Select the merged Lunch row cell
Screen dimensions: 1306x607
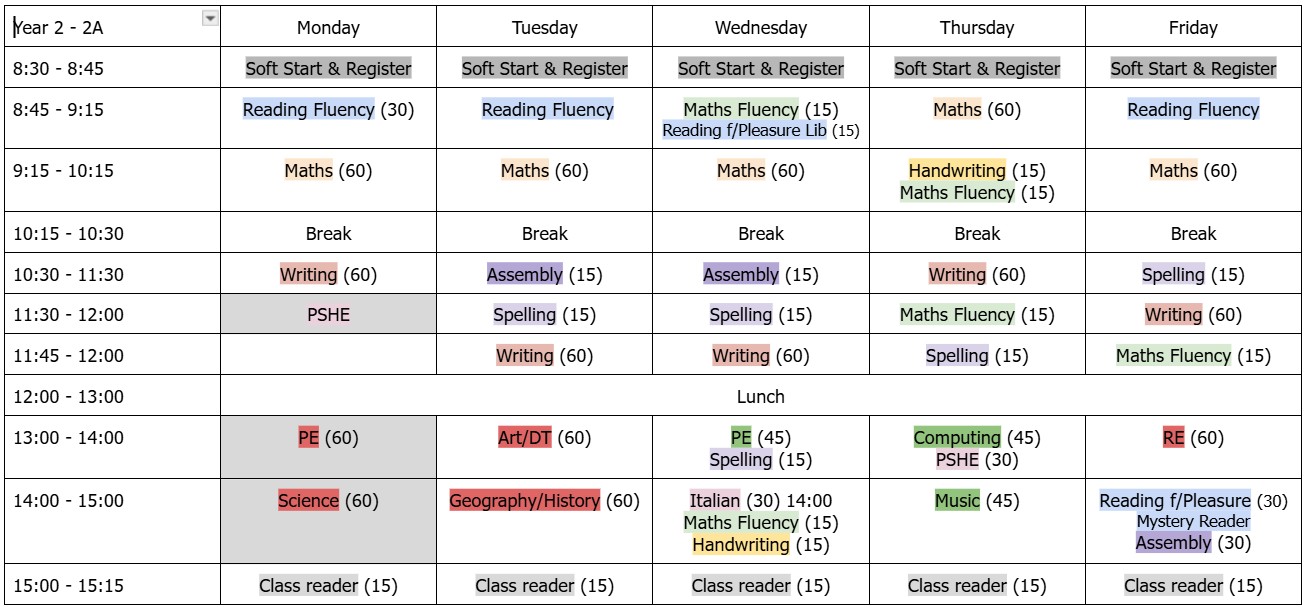760,396
